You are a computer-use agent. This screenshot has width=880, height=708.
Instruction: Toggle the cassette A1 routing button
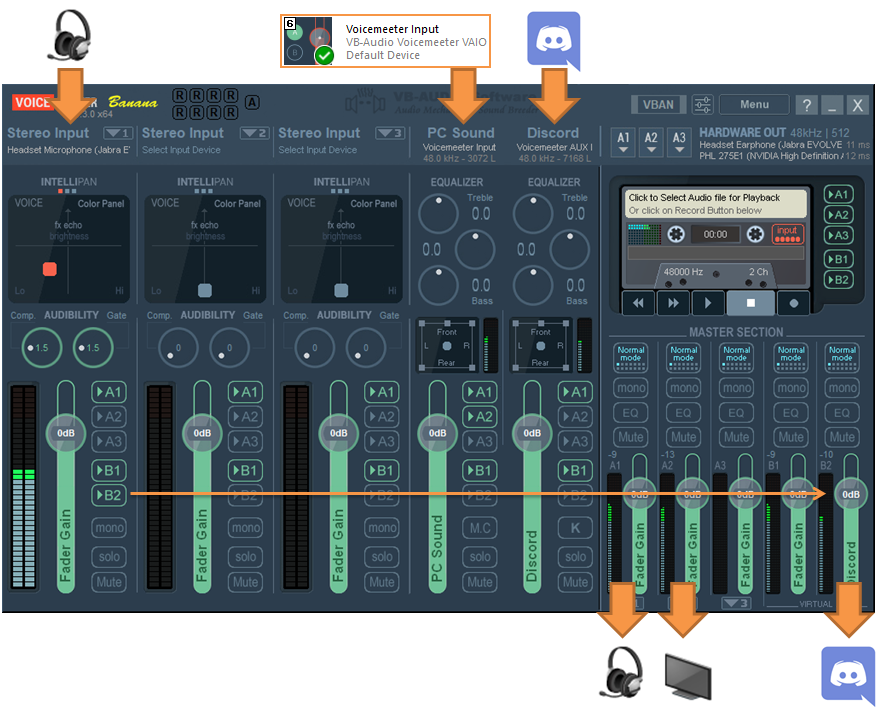(838, 195)
